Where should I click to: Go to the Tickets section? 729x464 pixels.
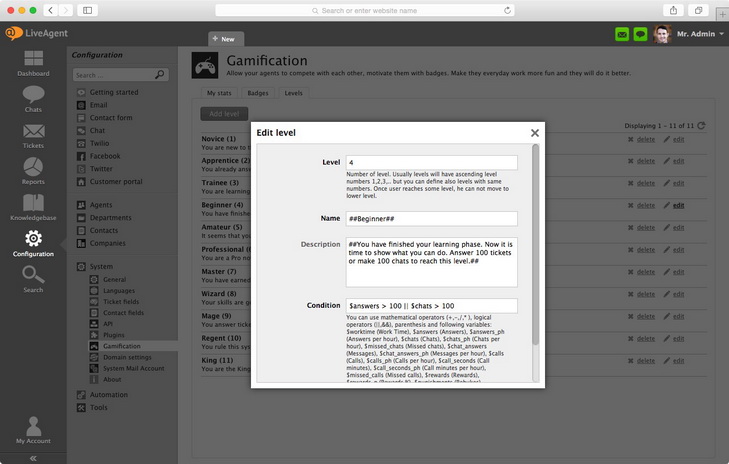click(x=33, y=135)
